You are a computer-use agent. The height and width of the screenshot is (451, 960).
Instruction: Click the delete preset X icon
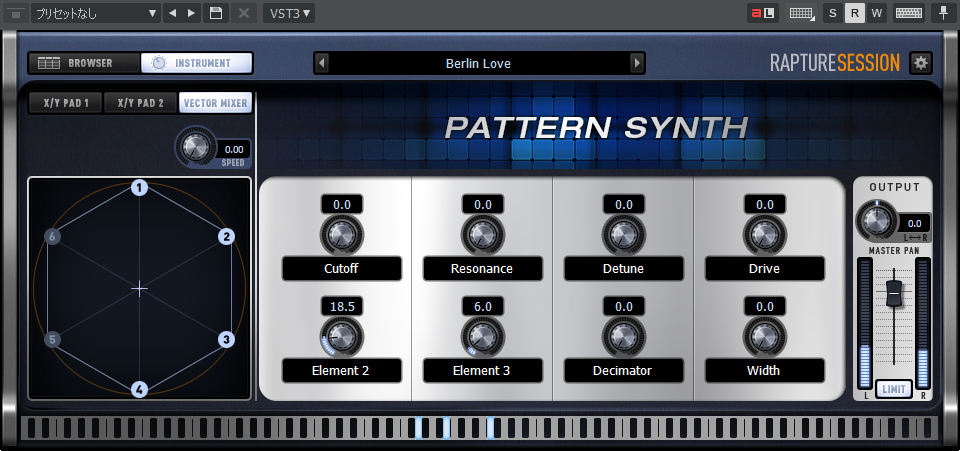244,13
